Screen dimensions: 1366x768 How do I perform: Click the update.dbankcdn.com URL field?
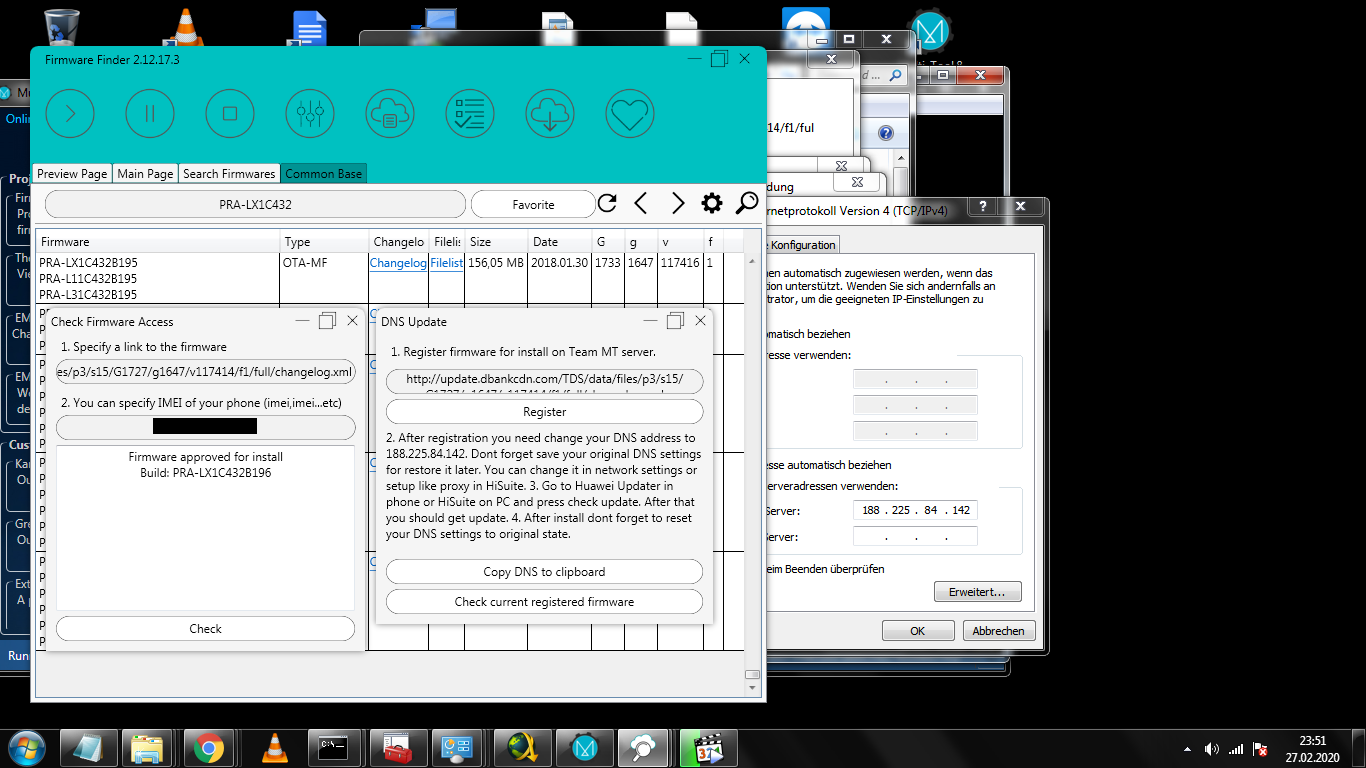tap(545, 381)
